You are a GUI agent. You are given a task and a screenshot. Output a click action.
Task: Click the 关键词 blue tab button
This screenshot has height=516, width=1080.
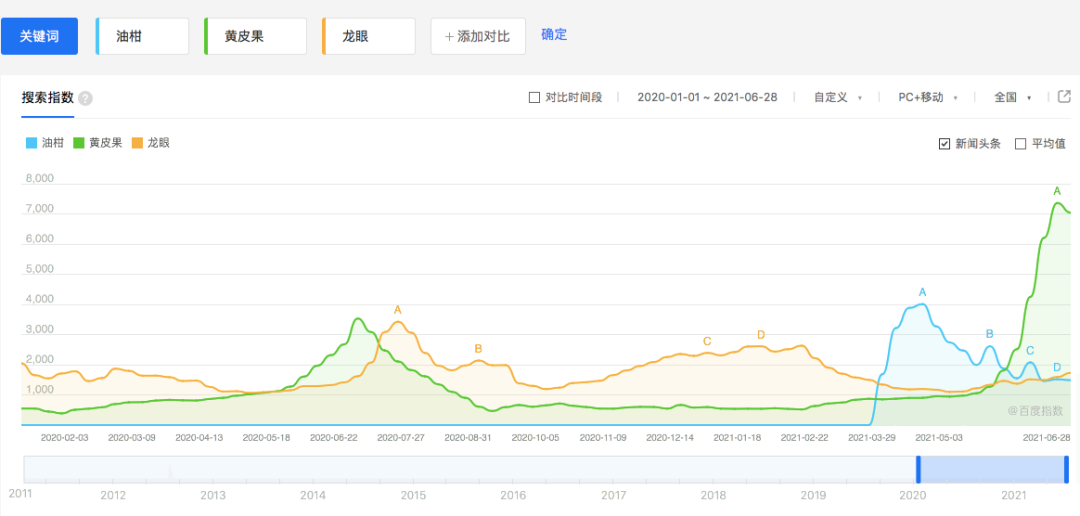pyautogui.click(x=40, y=36)
